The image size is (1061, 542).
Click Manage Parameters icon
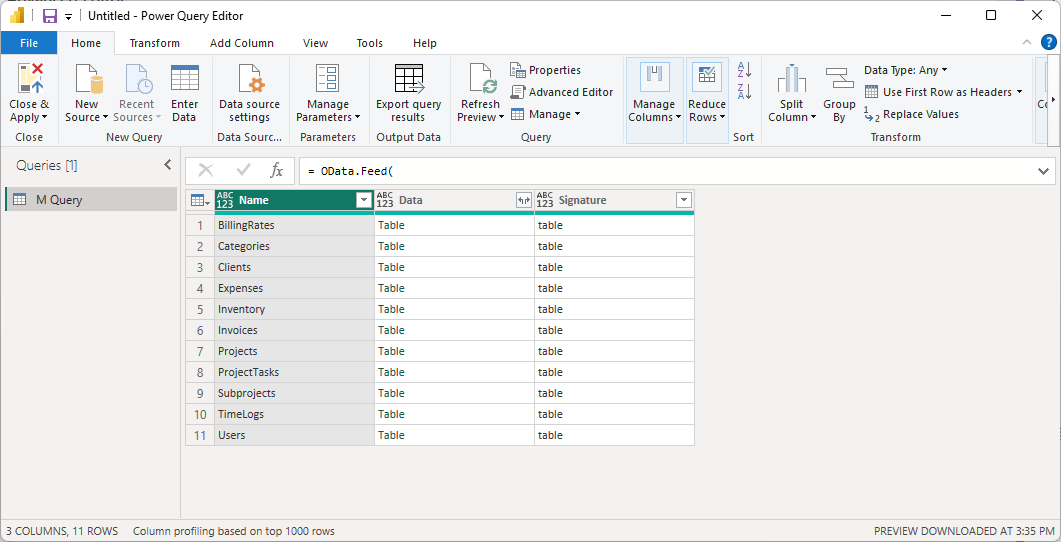(x=328, y=78)
